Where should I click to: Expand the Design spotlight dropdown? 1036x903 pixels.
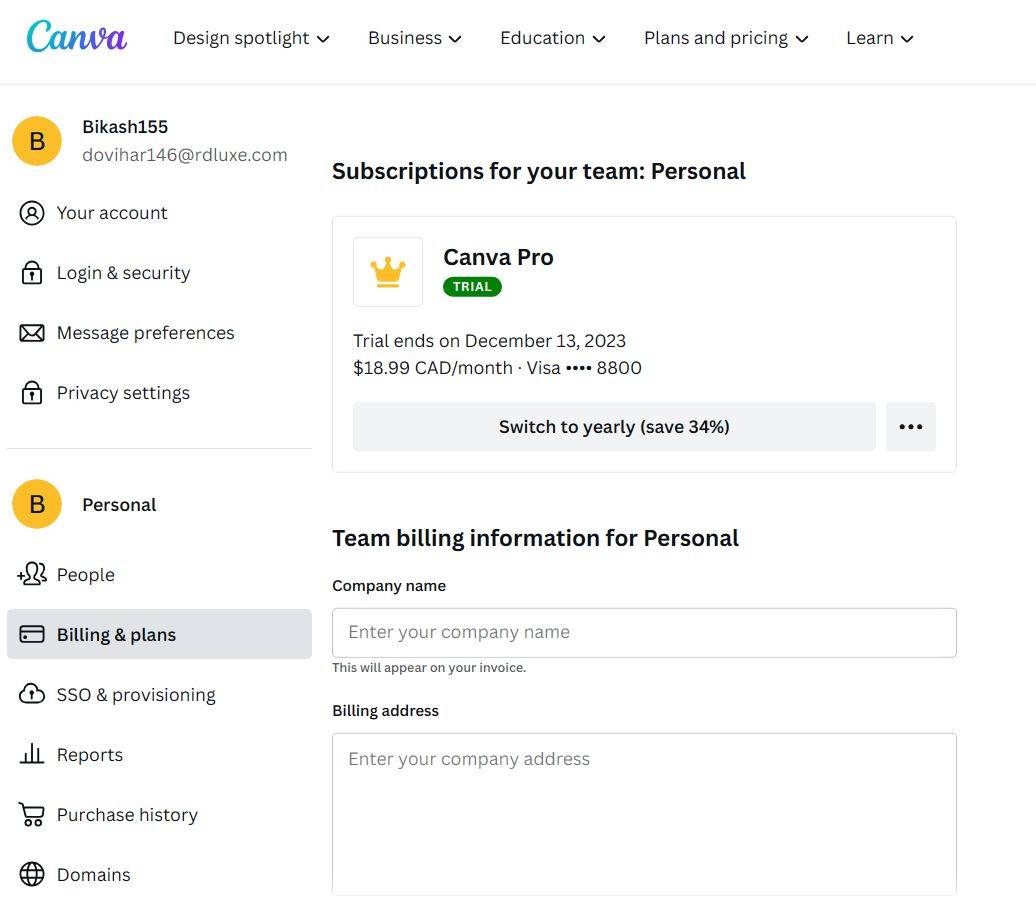point(251,38)
